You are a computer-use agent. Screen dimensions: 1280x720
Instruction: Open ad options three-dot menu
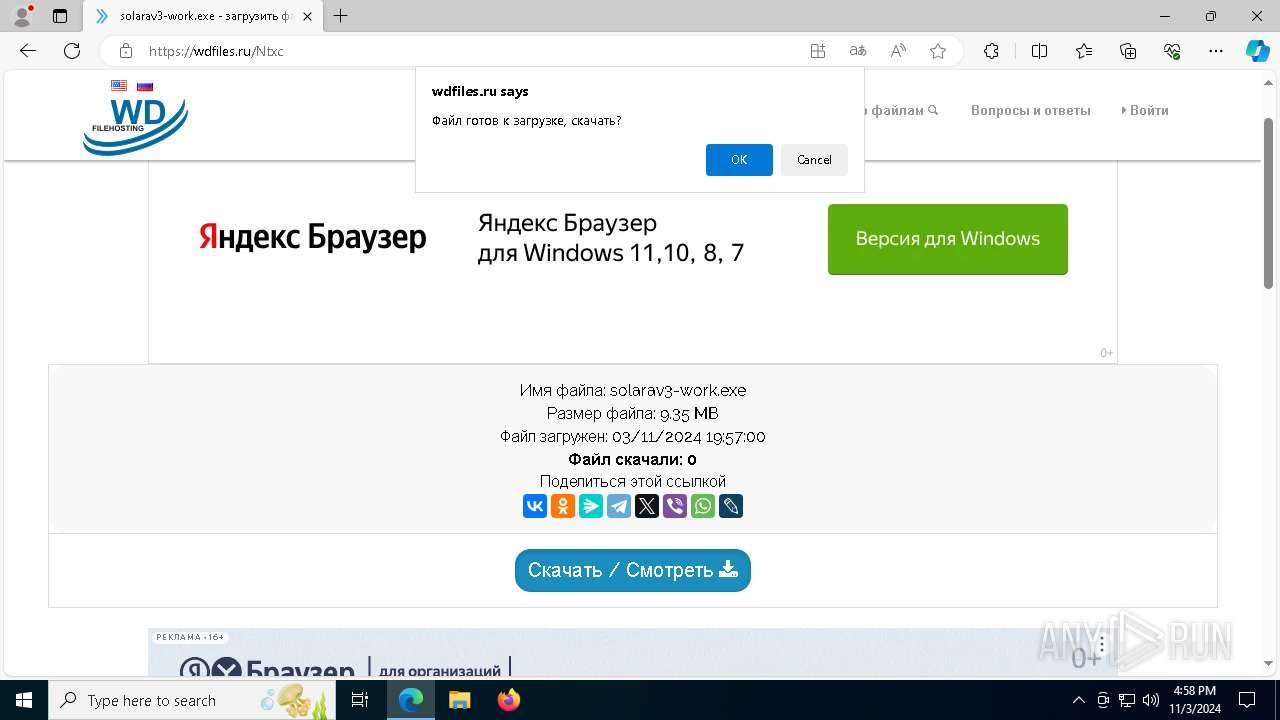point(1102,644)
